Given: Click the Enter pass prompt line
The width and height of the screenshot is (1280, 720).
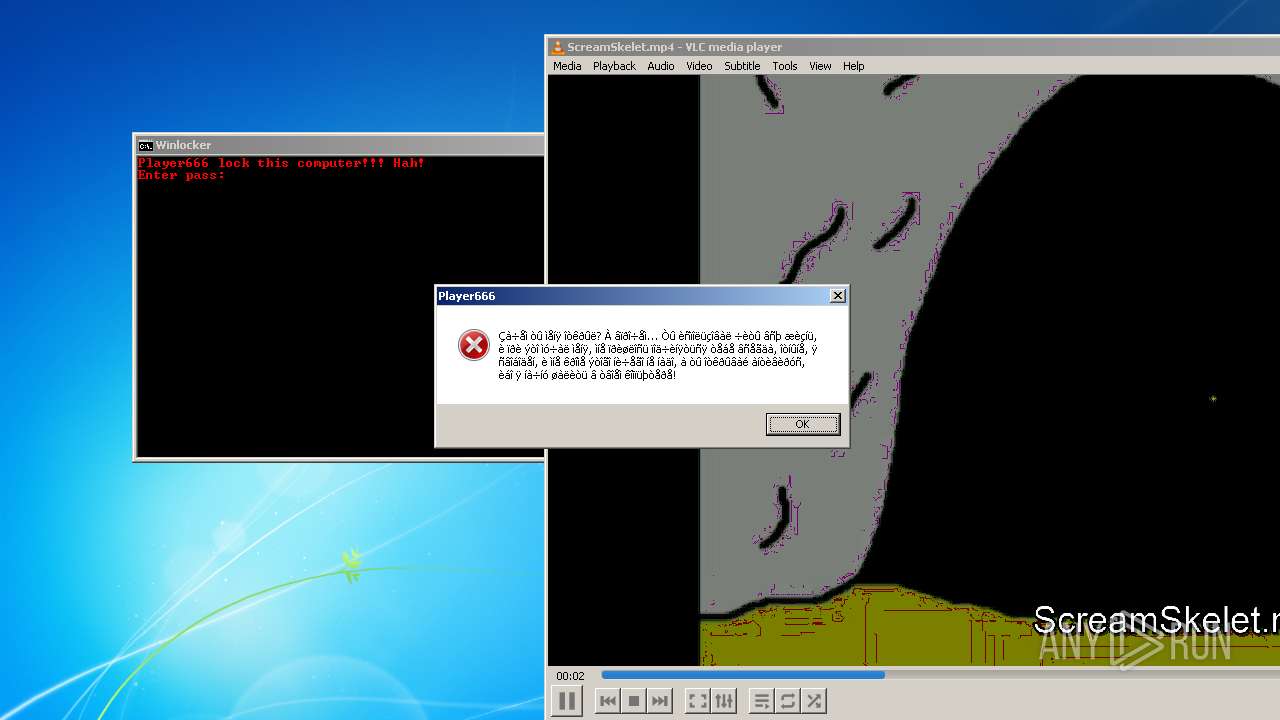Looking at the screenshot, I should (x=181, y=175).
